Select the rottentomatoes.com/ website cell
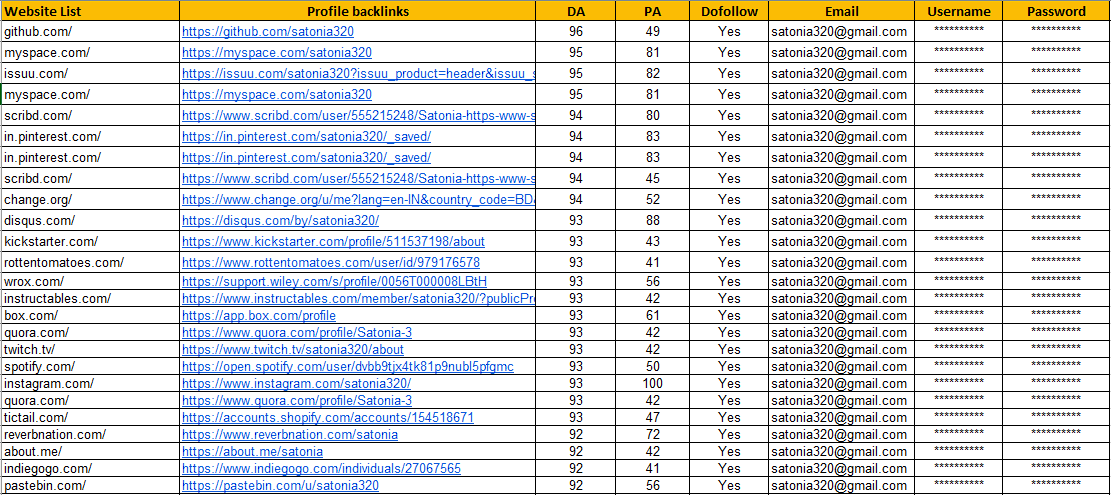 90,263
